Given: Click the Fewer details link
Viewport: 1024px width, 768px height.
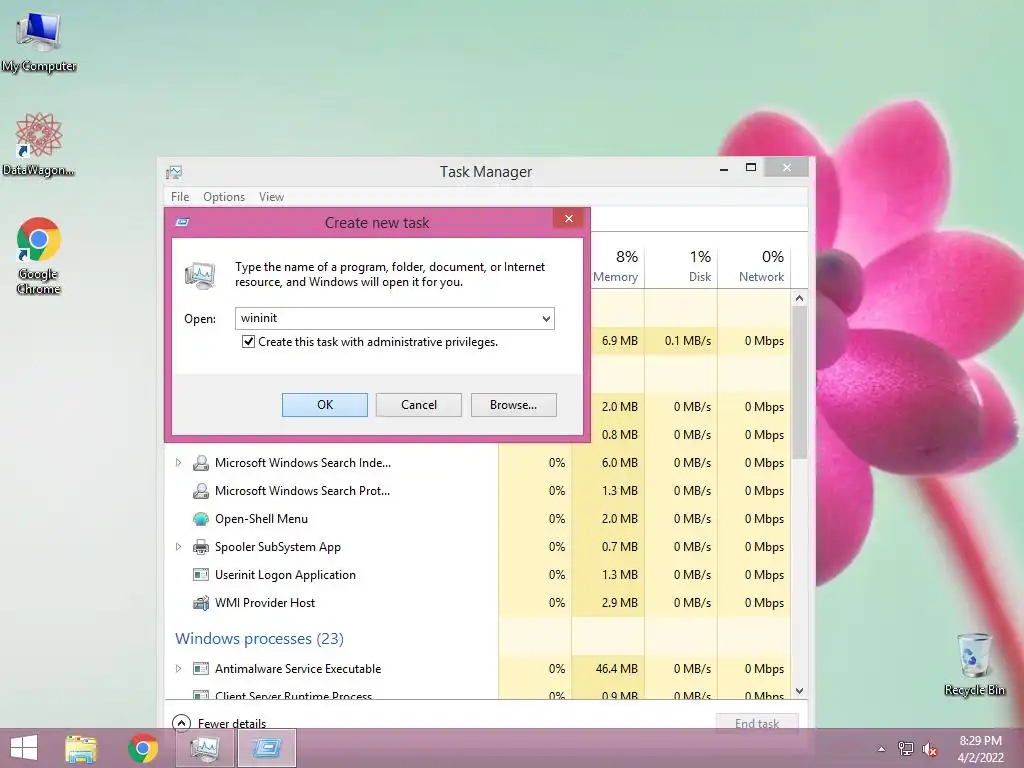Looking at the screenshot, I should (232, 724).
